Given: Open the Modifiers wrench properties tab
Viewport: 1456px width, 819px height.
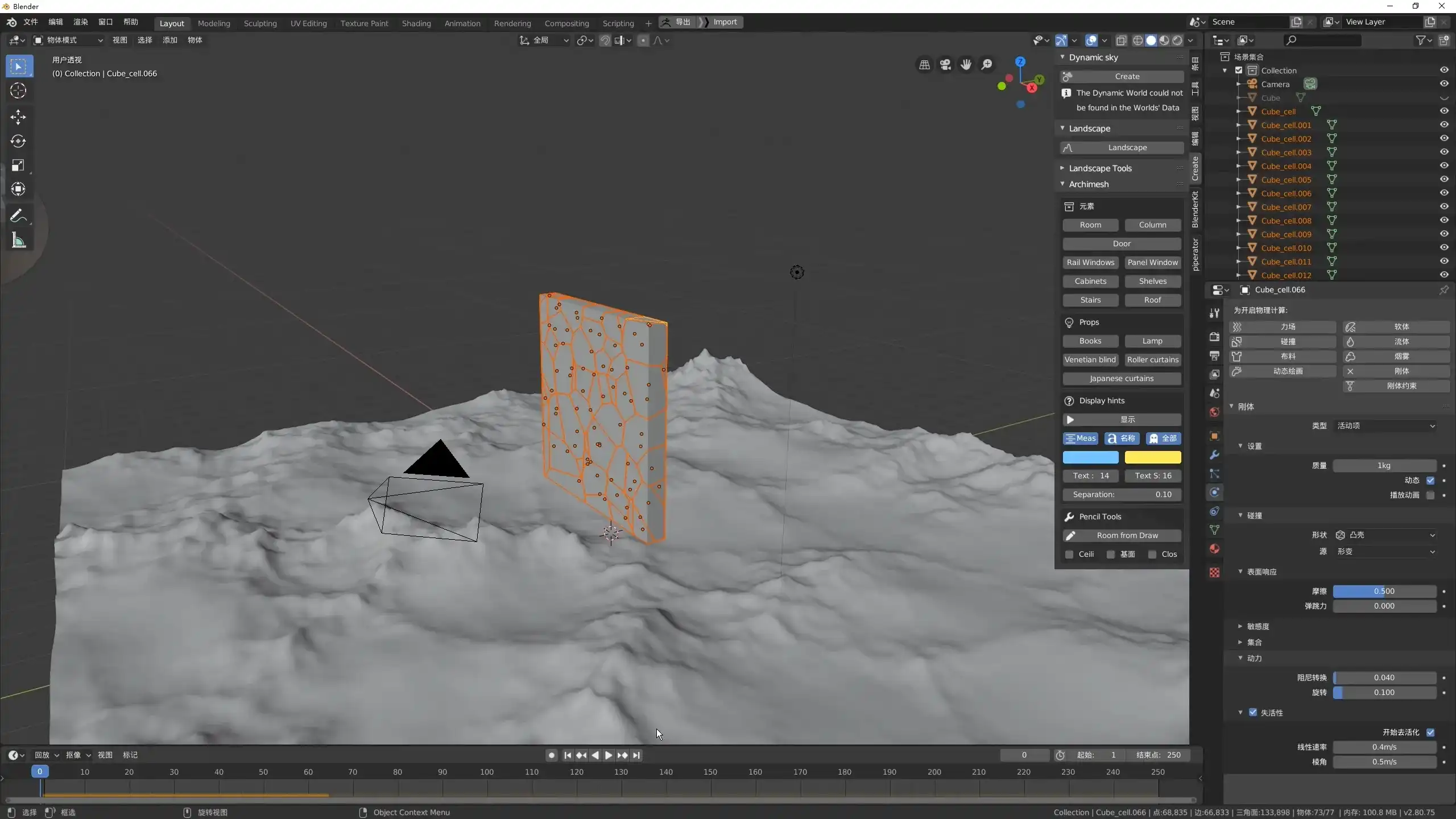Looking at the screenshot, I should point(1214,455).
